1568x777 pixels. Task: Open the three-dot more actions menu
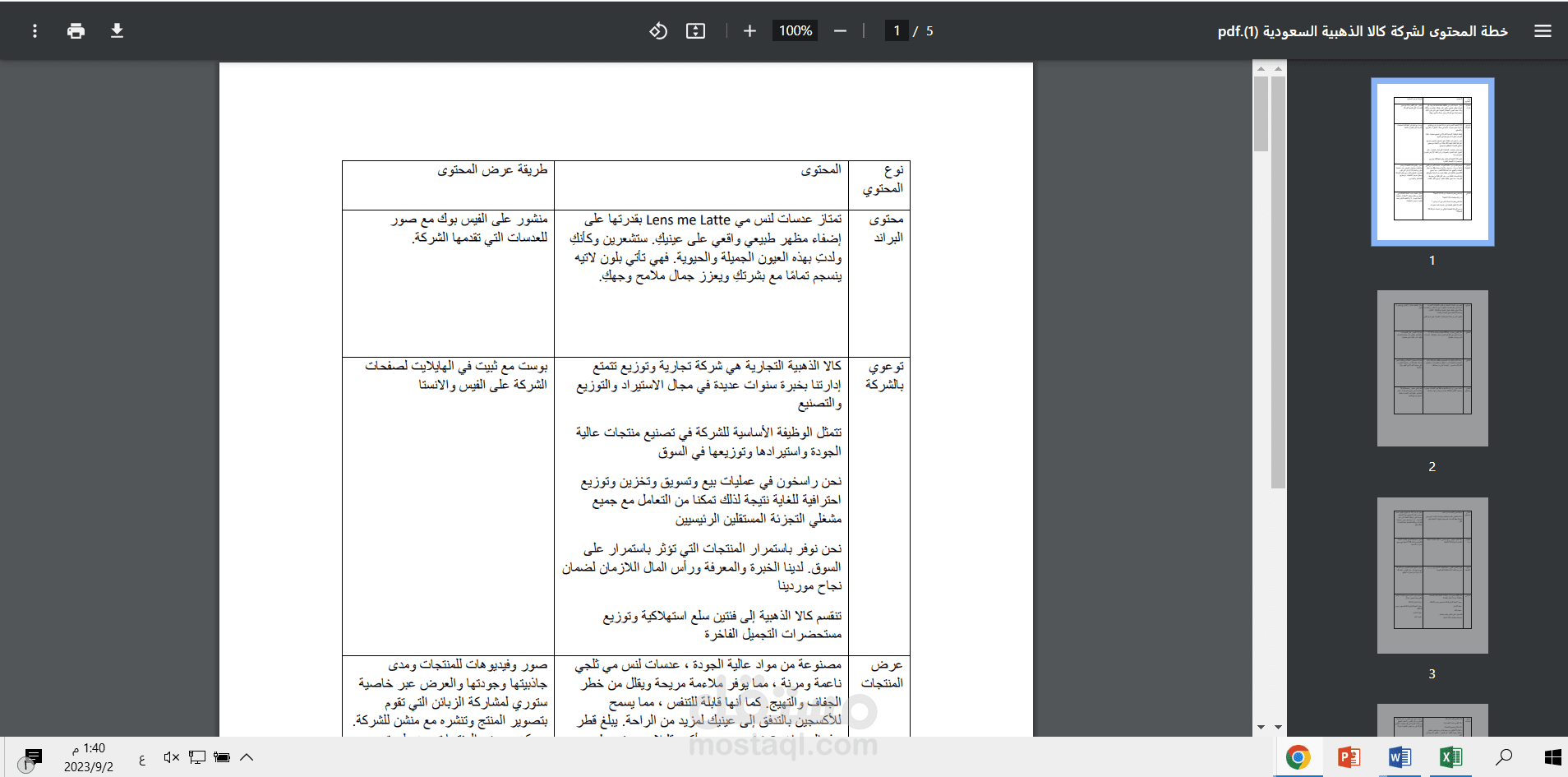coord(35,31)
